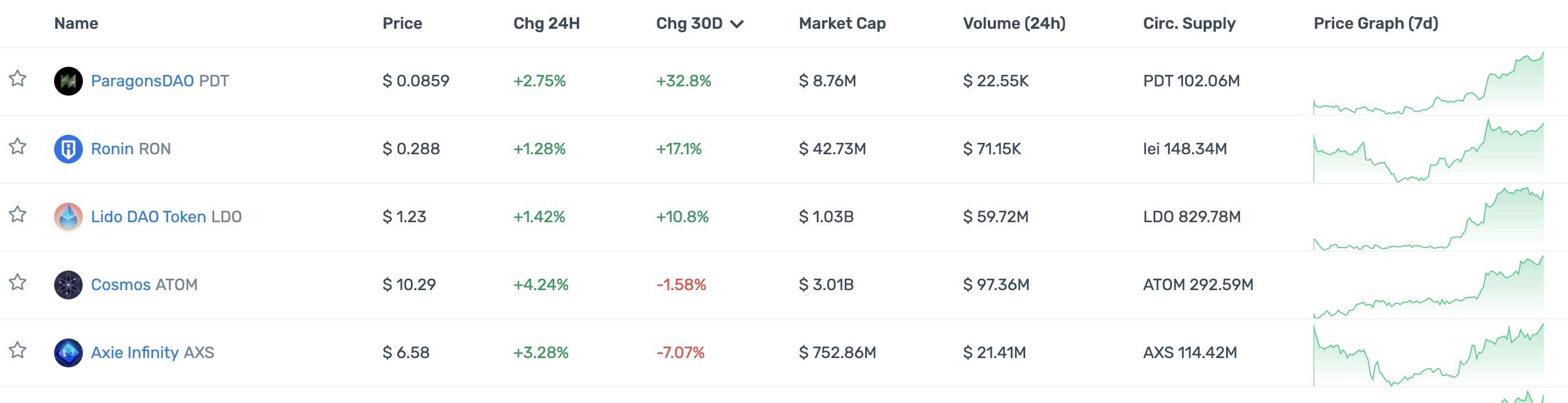Sort table by Market Cap header
This screenshot has width=1568, height=403.
click(842, 24)
